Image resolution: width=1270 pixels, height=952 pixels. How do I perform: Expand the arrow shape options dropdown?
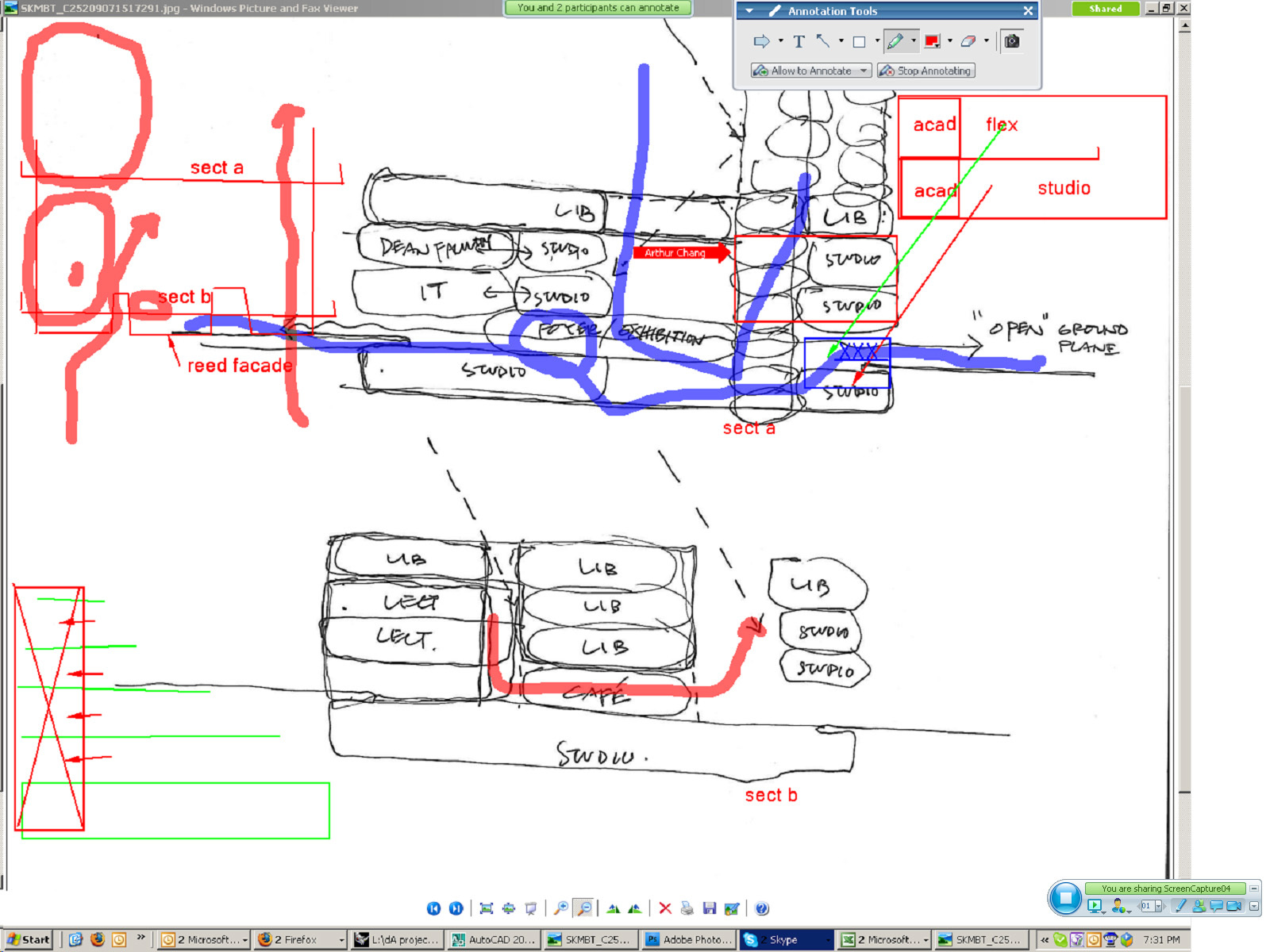tap(780, 41)
